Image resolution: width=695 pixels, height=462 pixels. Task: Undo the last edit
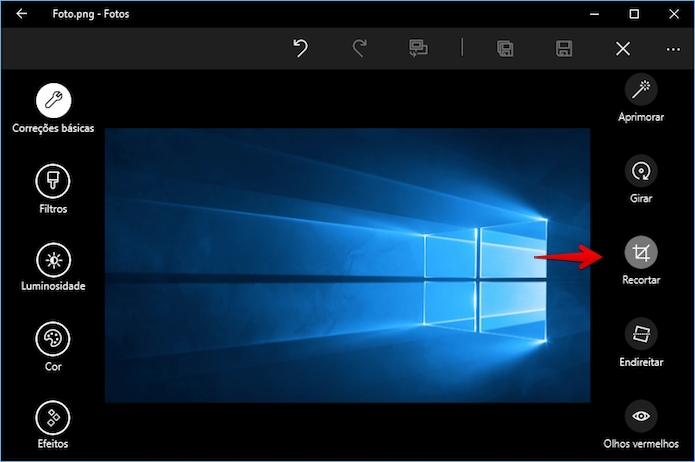301,48
